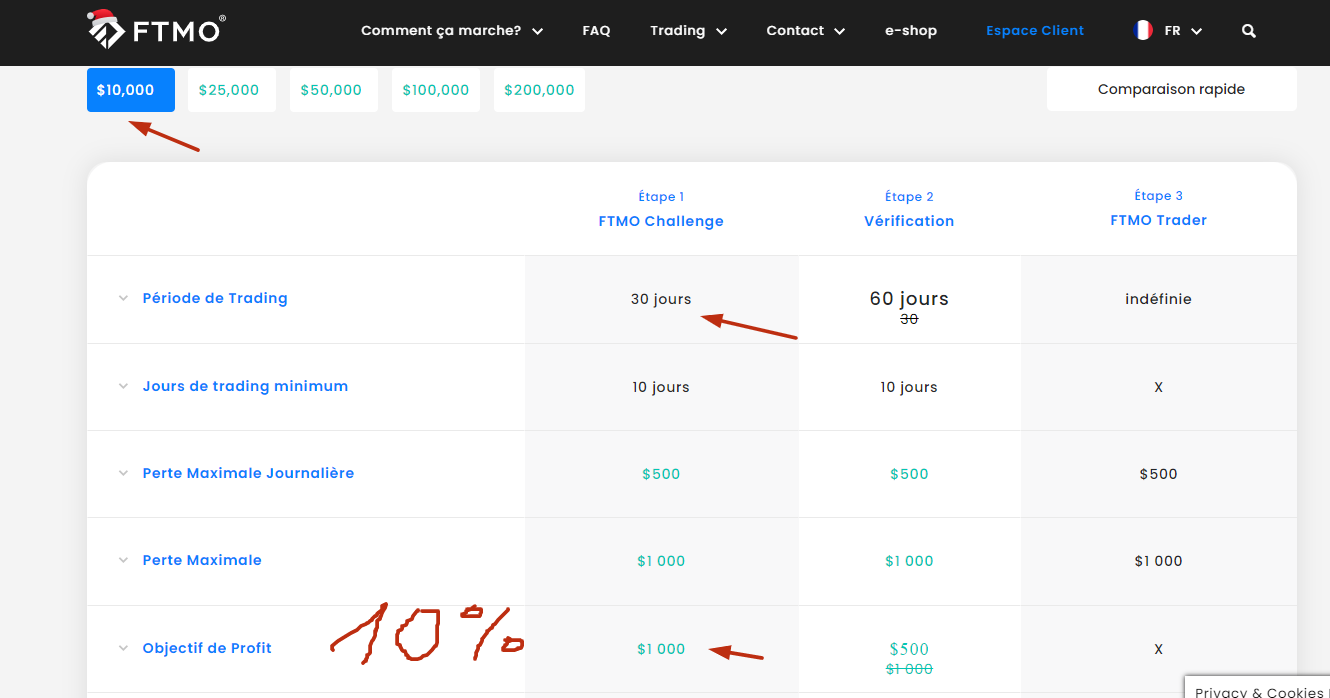Click the Vérification column header
1330x698 pixels.
pos(909,221)
